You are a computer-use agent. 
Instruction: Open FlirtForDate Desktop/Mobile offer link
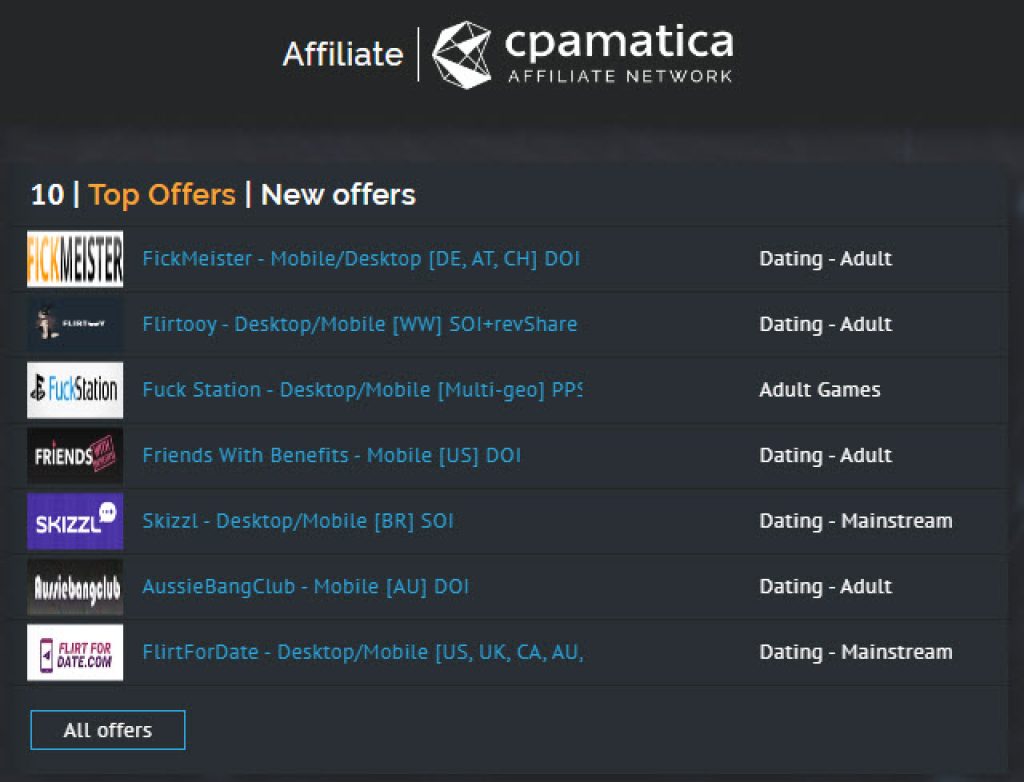tap(363, 652)
